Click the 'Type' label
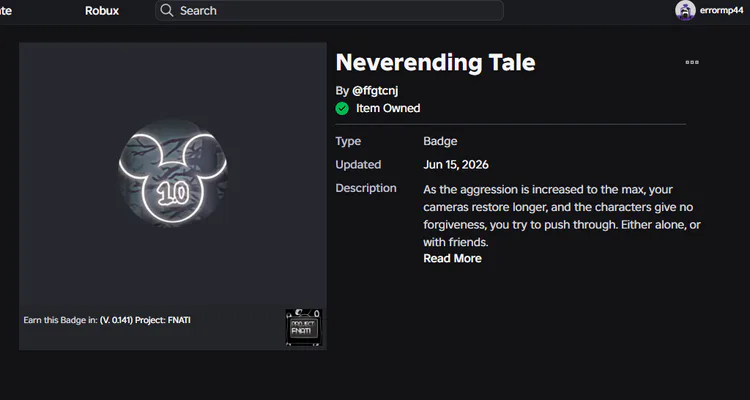Image resolution: width=750 pixels, height=400 pixels. pos(348,141)
